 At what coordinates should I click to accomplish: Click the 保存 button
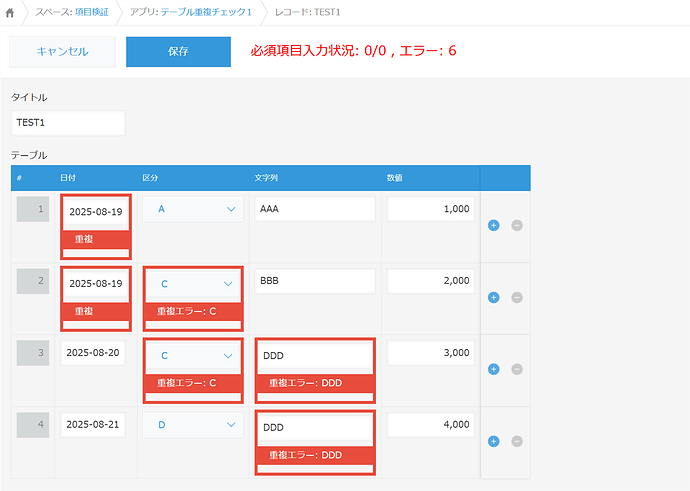(x=178, y=51)
